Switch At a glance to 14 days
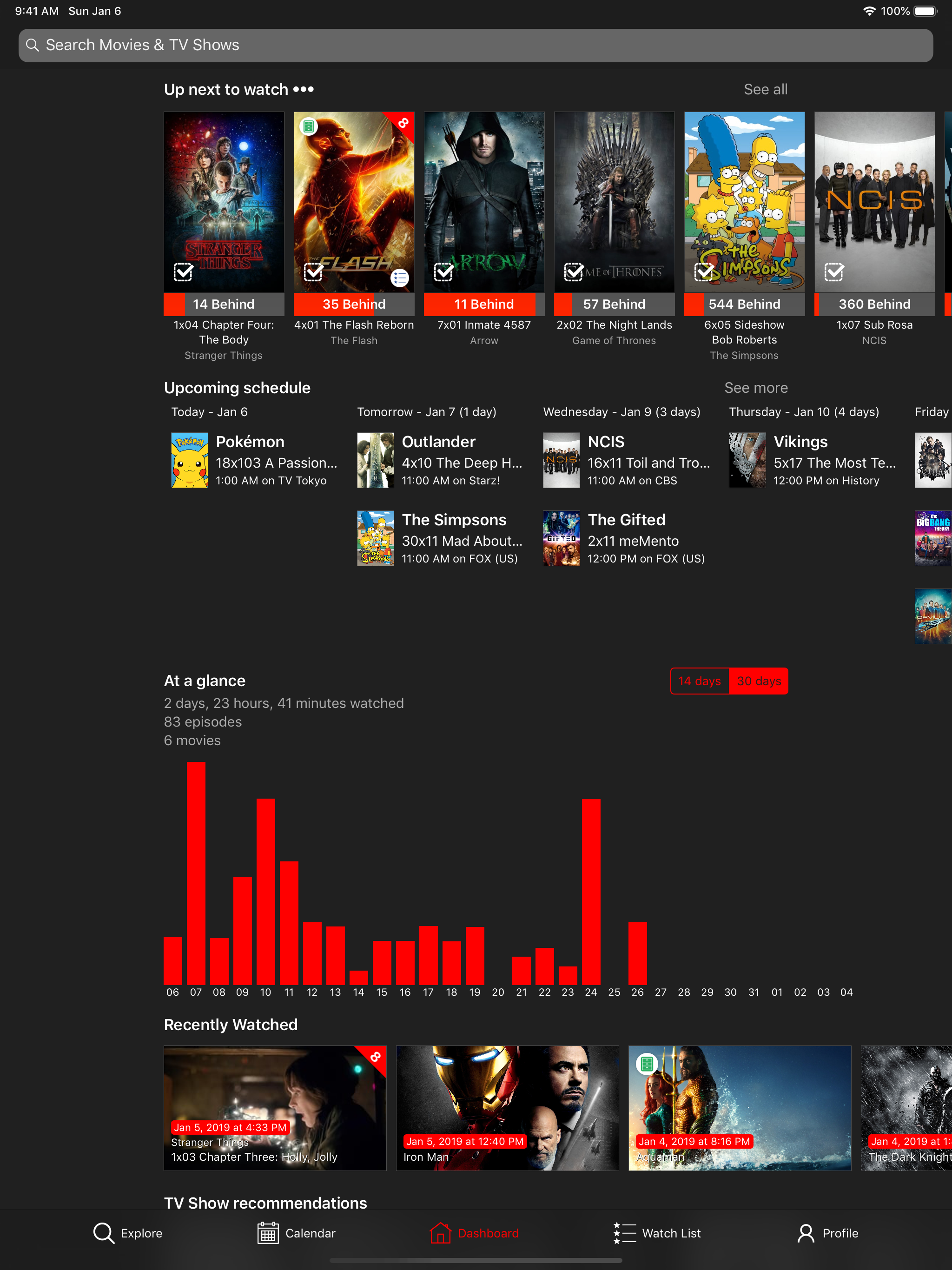The width and height of the screenshot is (952, 1270). [x=700, y=681]
